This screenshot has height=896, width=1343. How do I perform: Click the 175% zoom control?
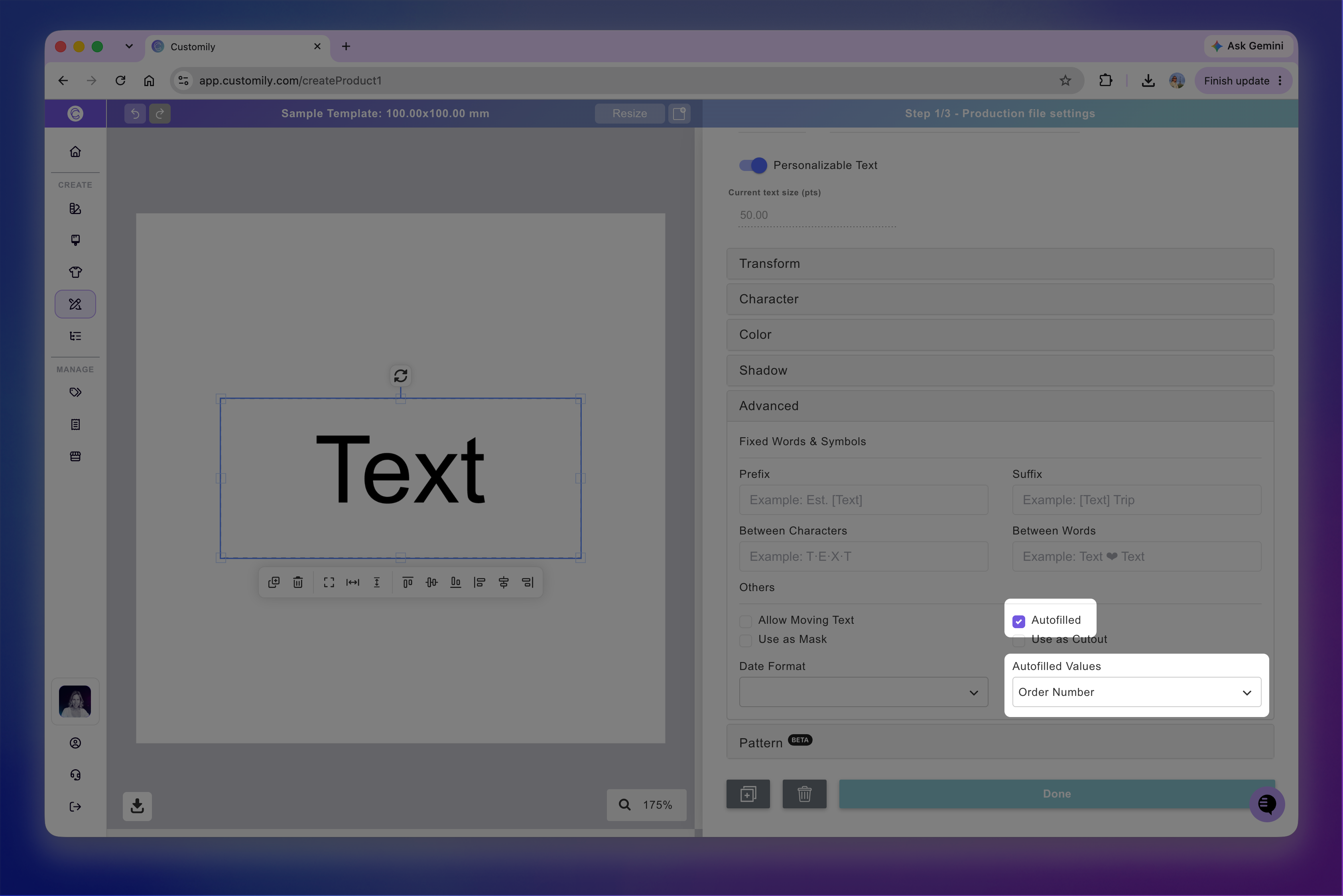646,805
